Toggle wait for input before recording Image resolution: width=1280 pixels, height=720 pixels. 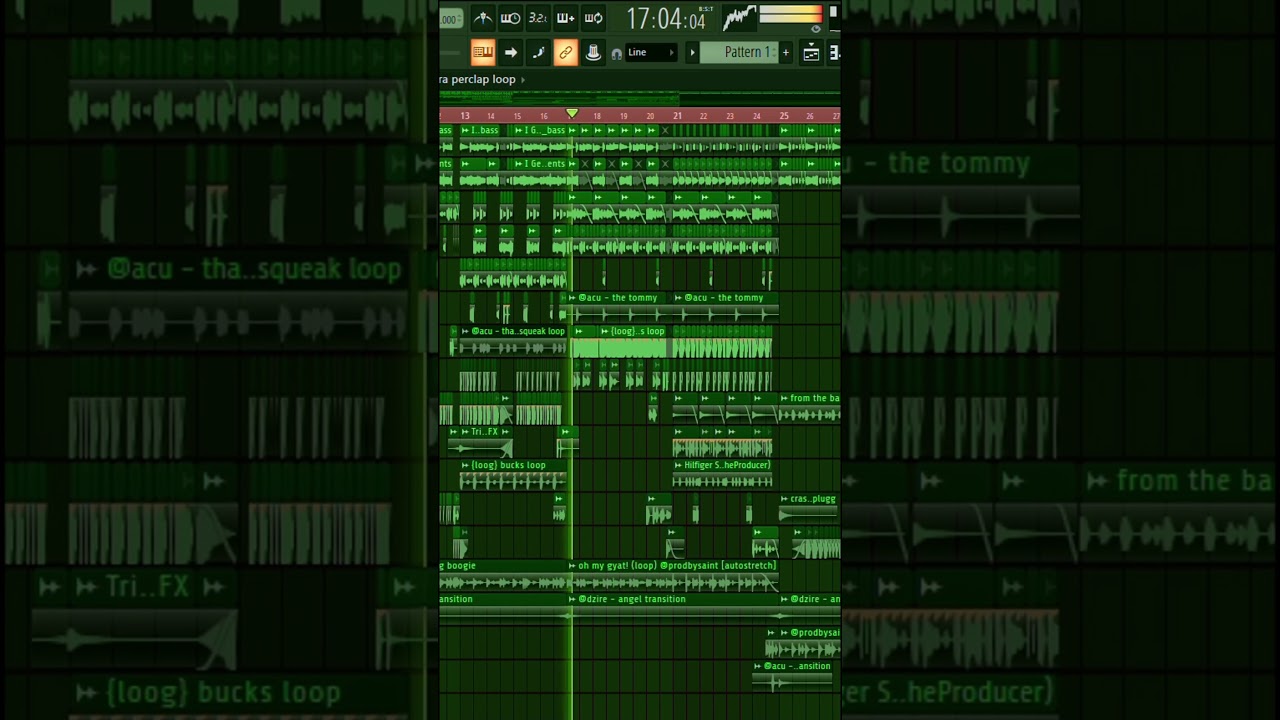point(510,18)
